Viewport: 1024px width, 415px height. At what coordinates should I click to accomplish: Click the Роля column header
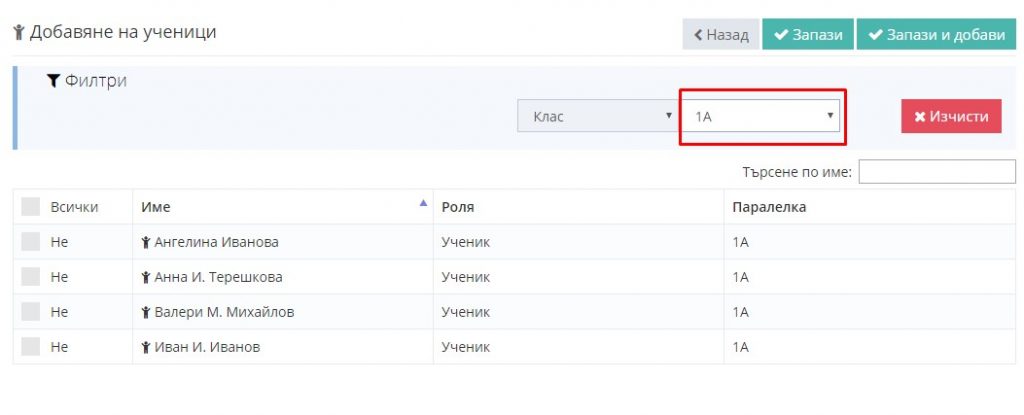point(458,207)
